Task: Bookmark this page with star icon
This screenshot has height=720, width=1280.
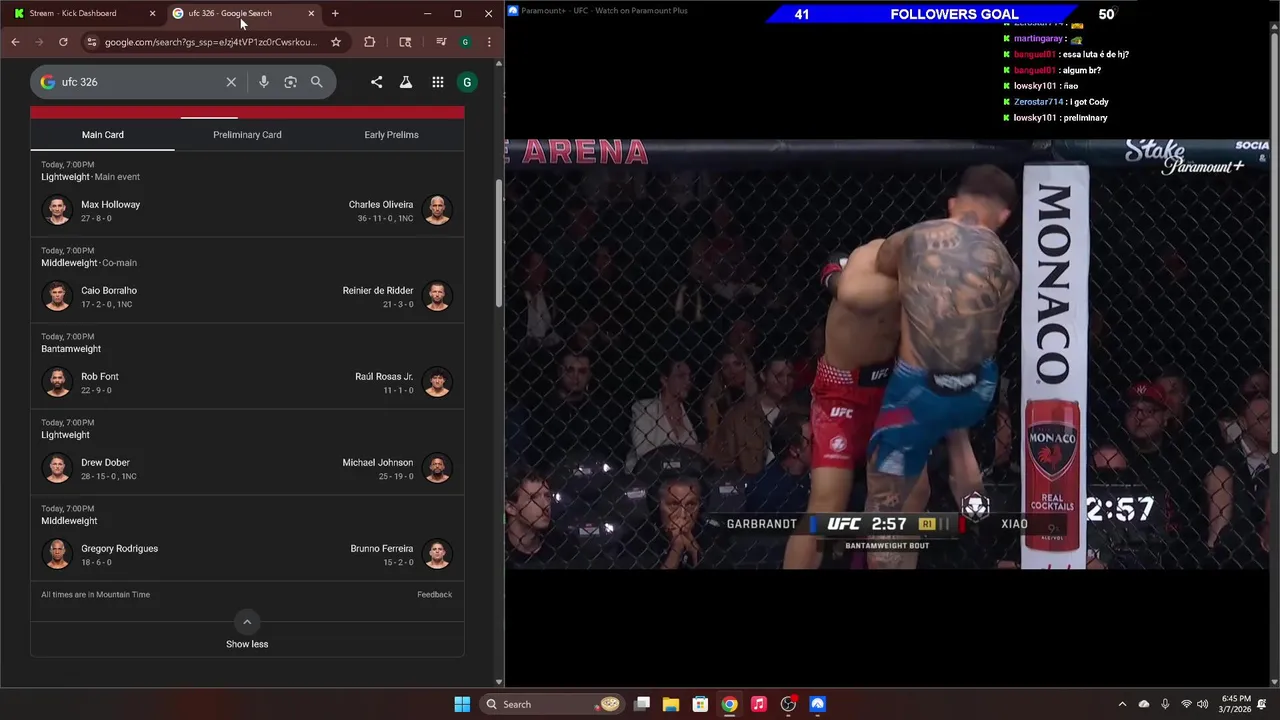Action: pyautogui.click(x=336, y=42)
